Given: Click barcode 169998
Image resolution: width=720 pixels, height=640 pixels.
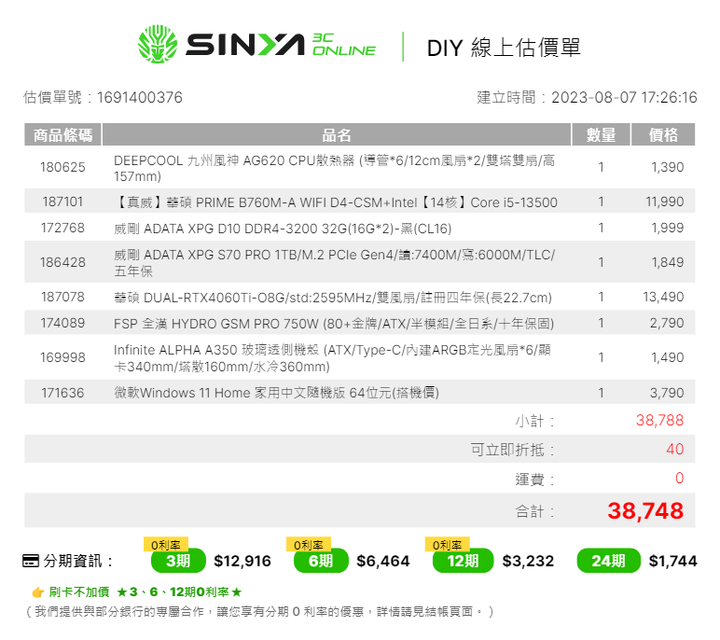Looking at the screenshot, I should pyautogui.click(x=63, y=357).
